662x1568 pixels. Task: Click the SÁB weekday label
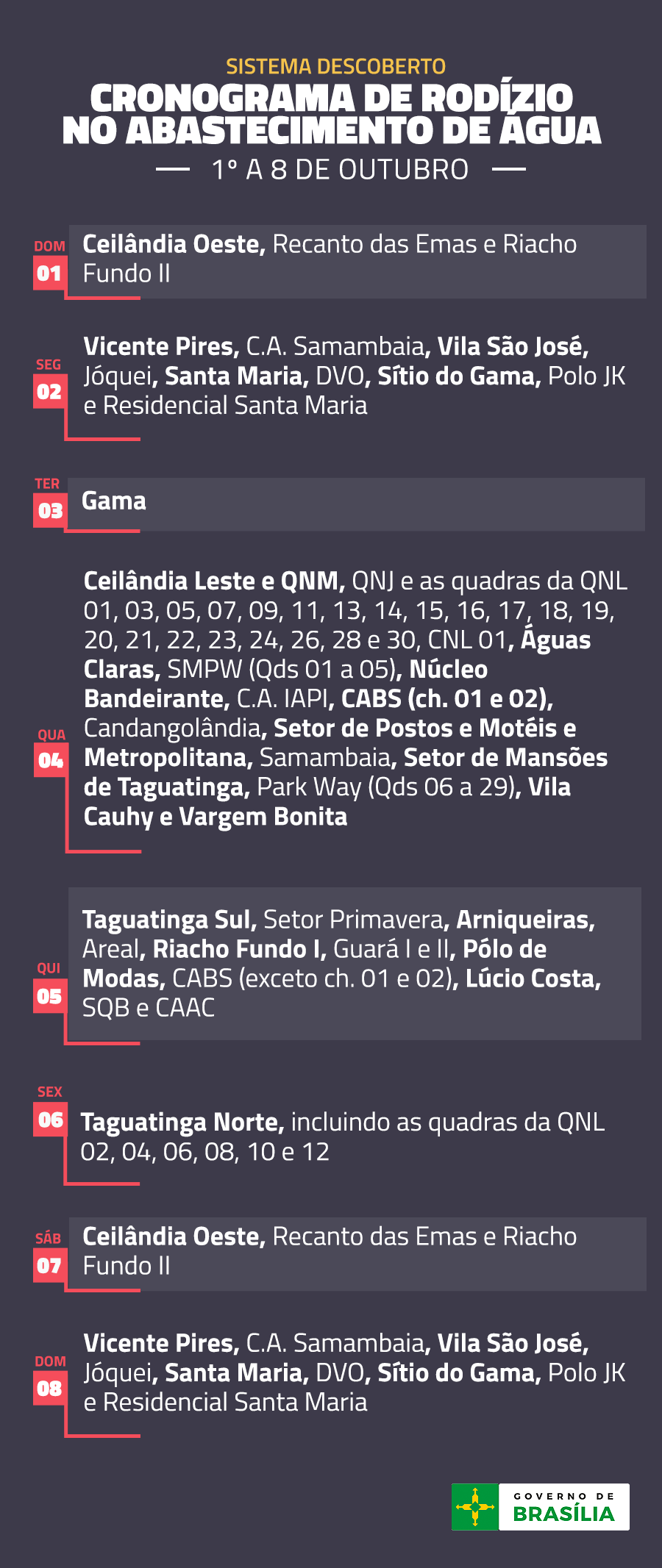(x=49, y=1239)
